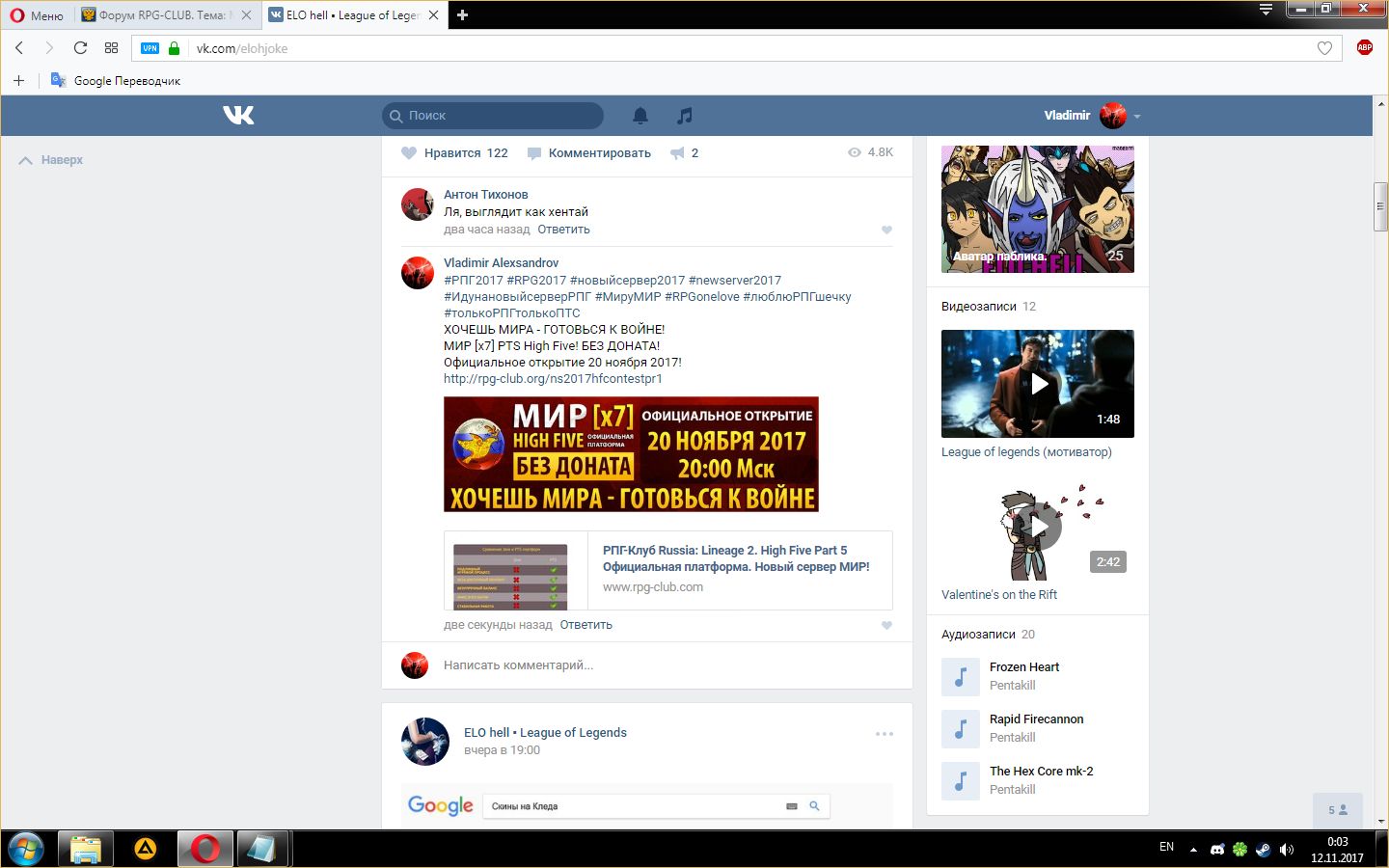The height and width of the screenshot is (868, 1389).
Task: Open the VK music note icon
Action: pyautogui.click(x=685, y=116)
